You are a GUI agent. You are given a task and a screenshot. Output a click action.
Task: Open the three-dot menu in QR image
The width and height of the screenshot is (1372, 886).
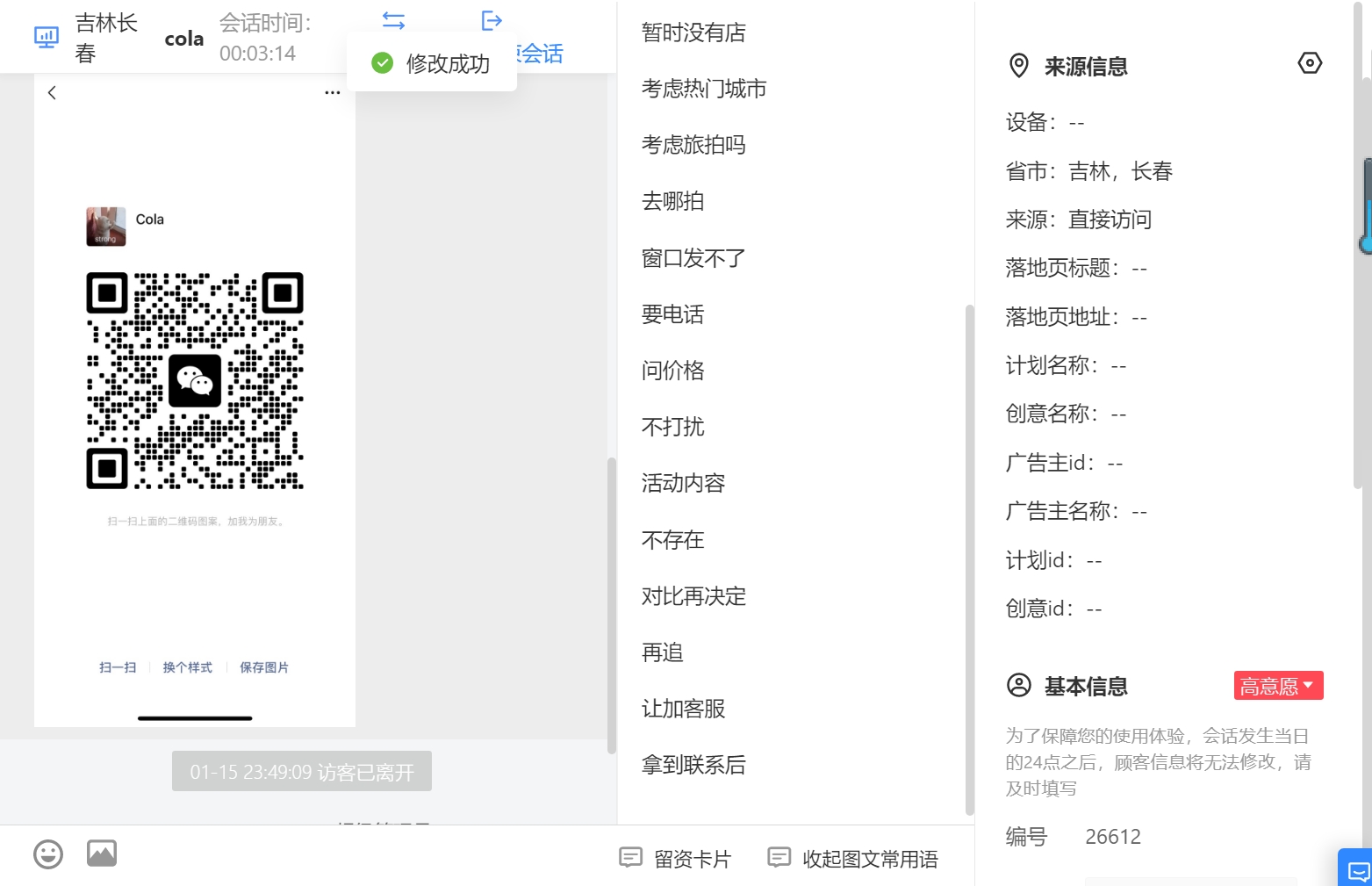pyautogui.click(x=332, y=92)
